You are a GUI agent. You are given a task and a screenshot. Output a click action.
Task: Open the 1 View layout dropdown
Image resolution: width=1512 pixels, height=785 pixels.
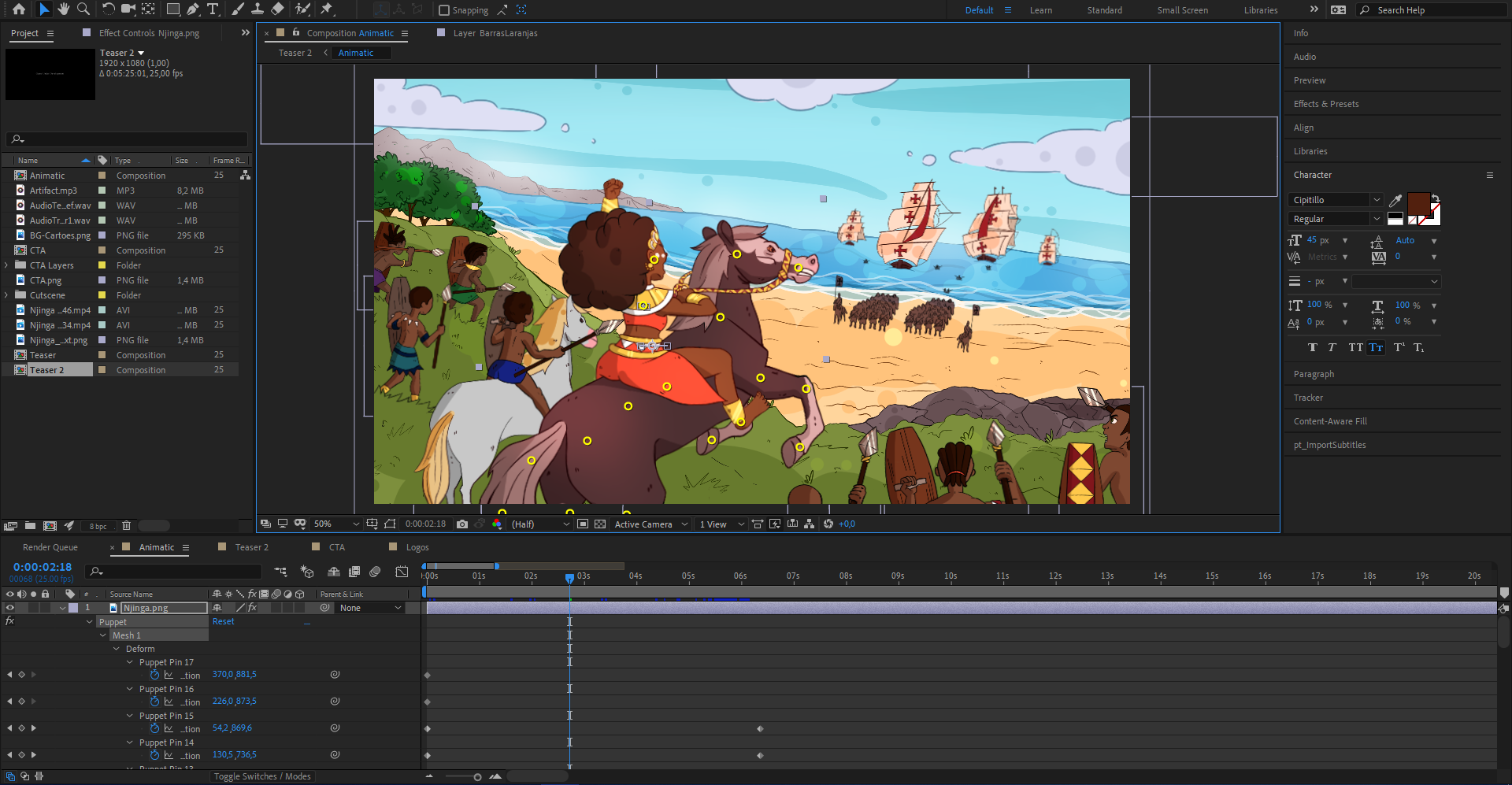pyautogui.click(x=721, y=524)
